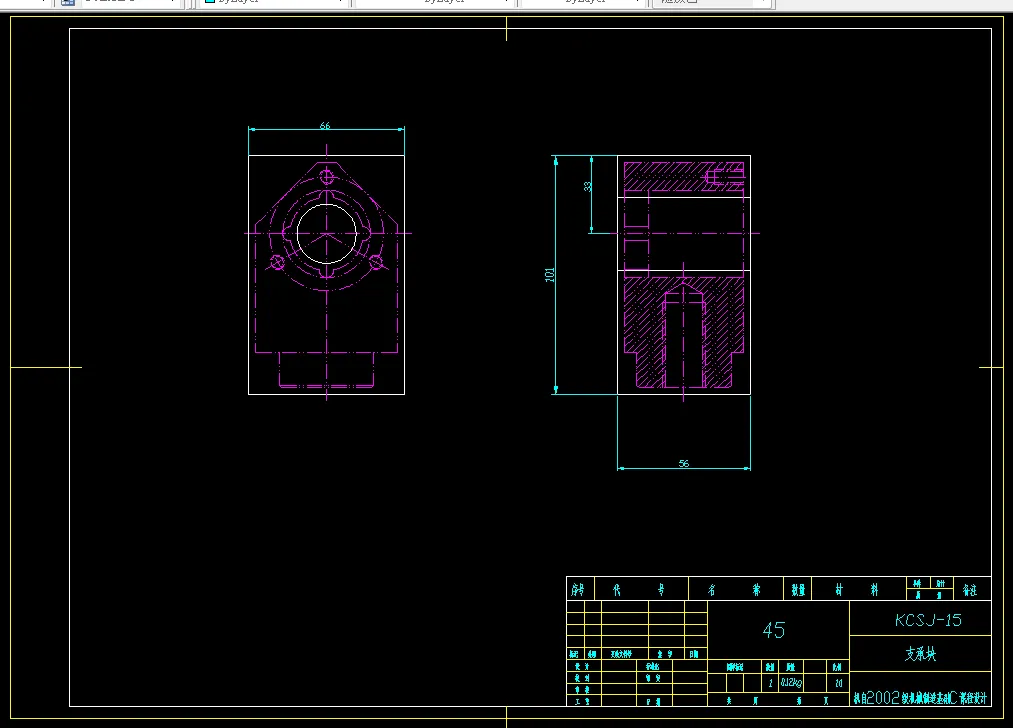Select the 101 height dimension text
The image size is (1013, 728).
(550, 275)
